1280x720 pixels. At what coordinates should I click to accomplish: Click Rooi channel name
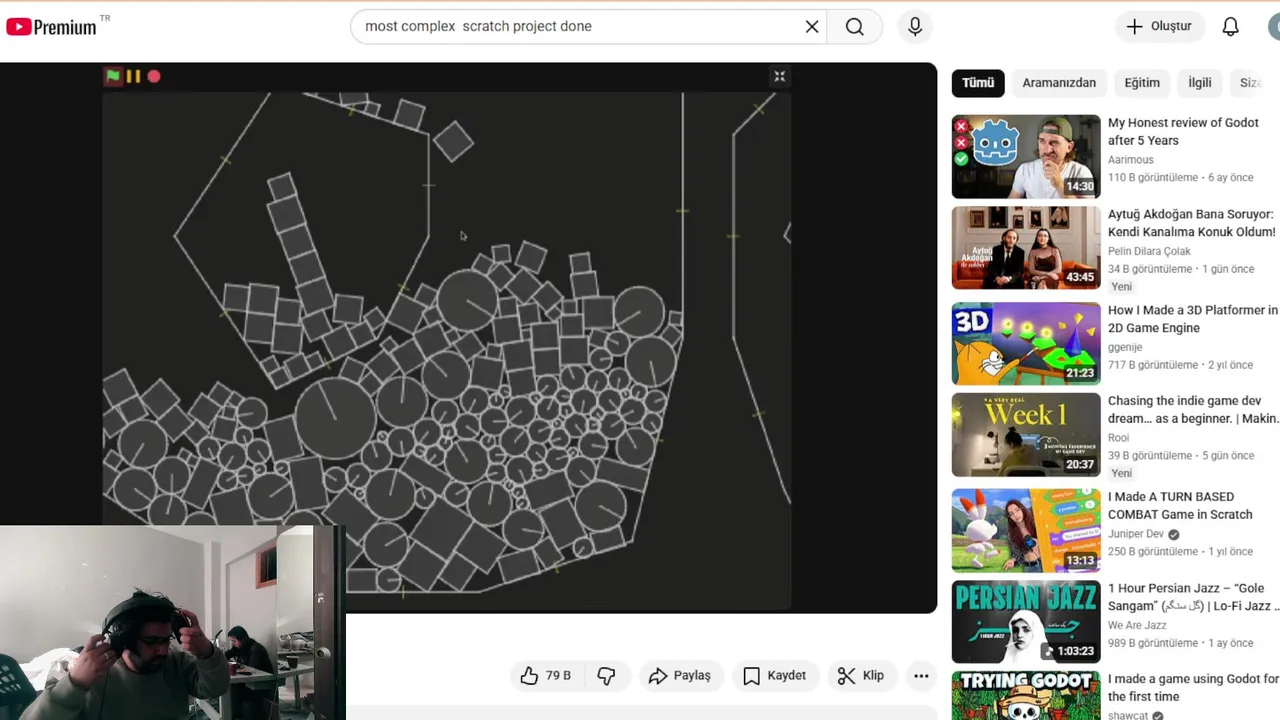pos(1119,438)
